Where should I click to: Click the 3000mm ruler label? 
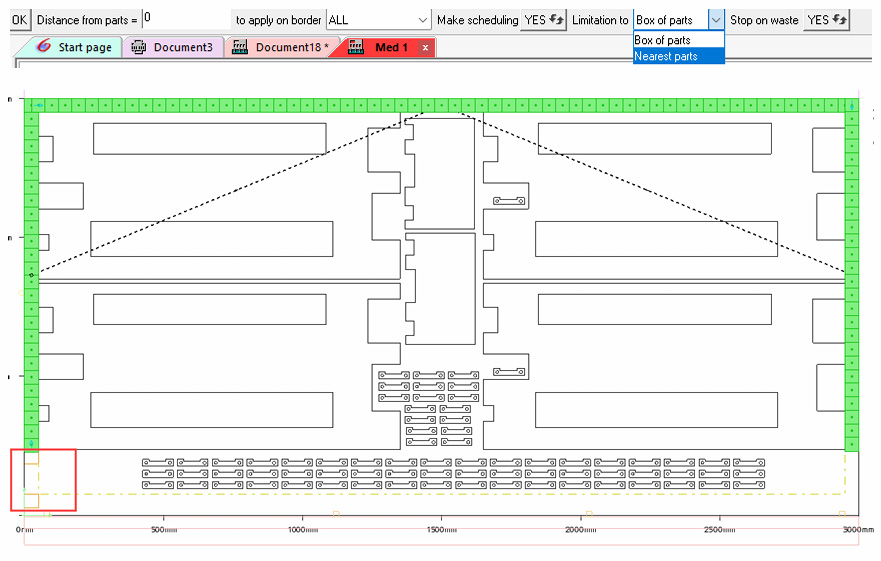click(x=859, y=530)
